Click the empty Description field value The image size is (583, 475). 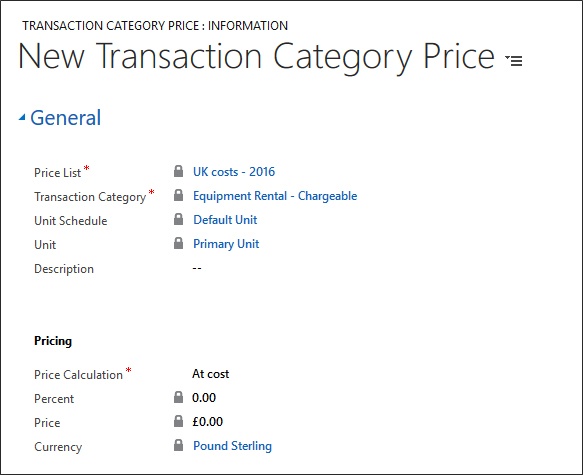tap(197, 268)
